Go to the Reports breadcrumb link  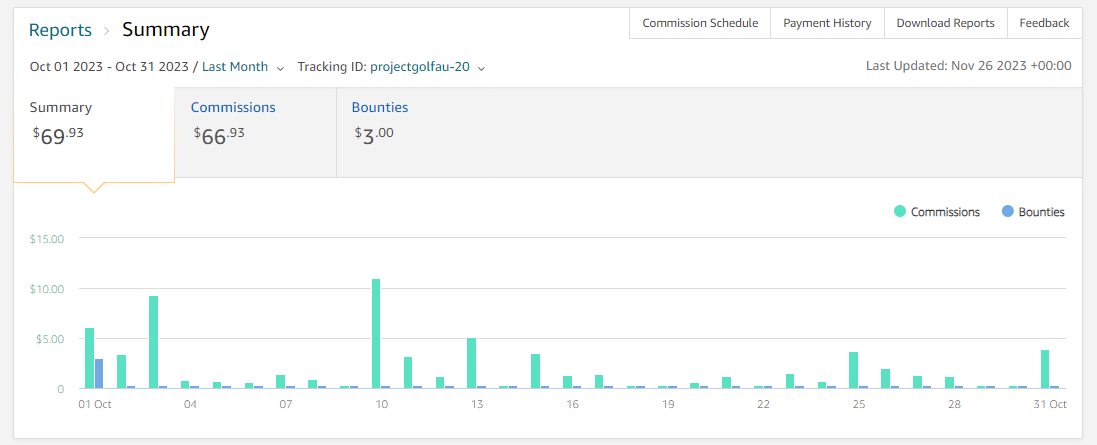click(x=60, y=30)
